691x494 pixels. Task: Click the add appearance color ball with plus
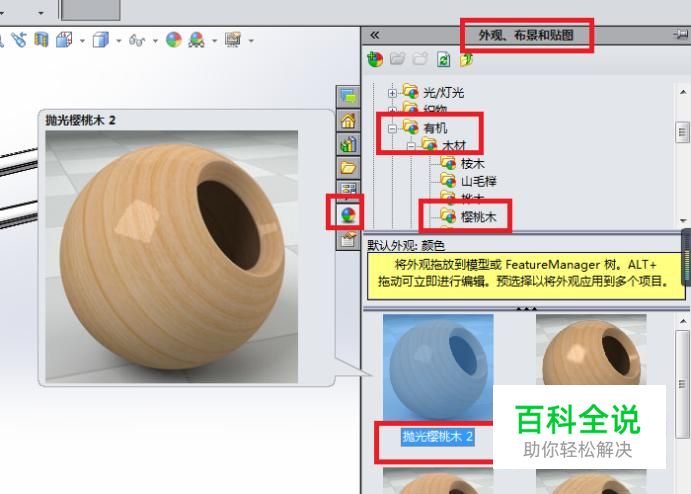pos(375,59)
